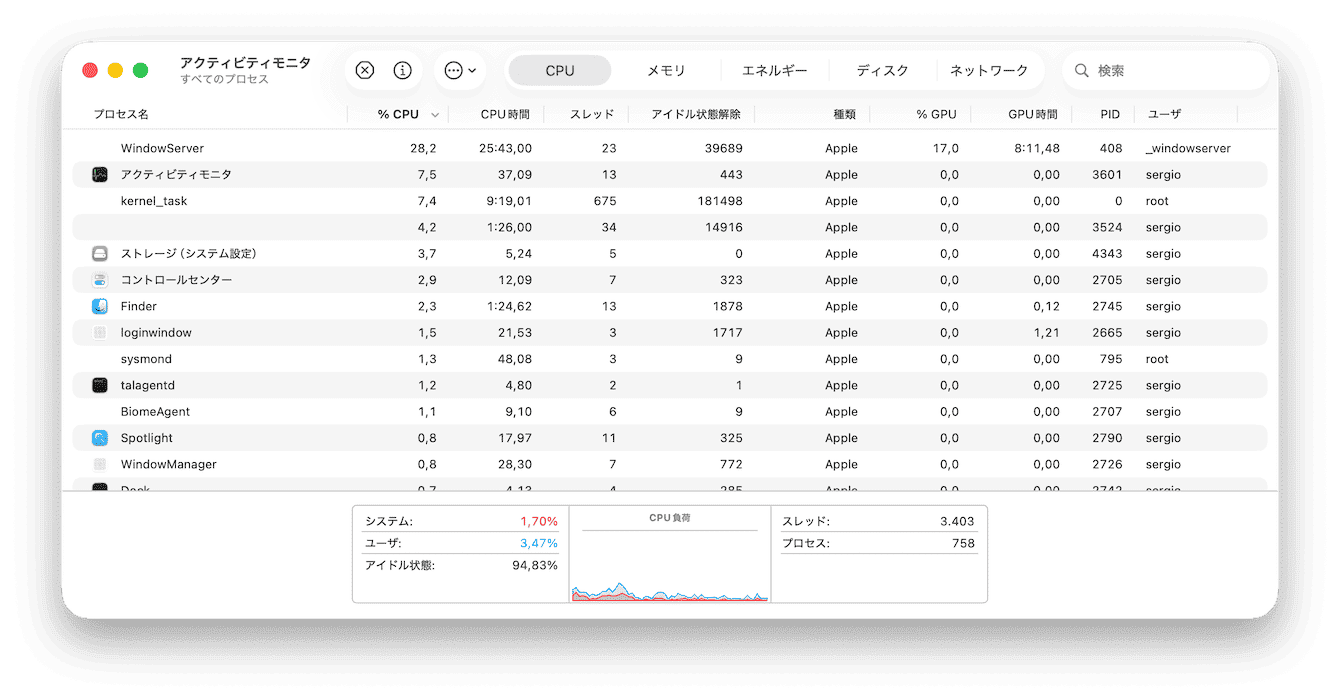Sort by 種類 column header
This screenshot has width=1340, height=700.
[x=845, y=114]
